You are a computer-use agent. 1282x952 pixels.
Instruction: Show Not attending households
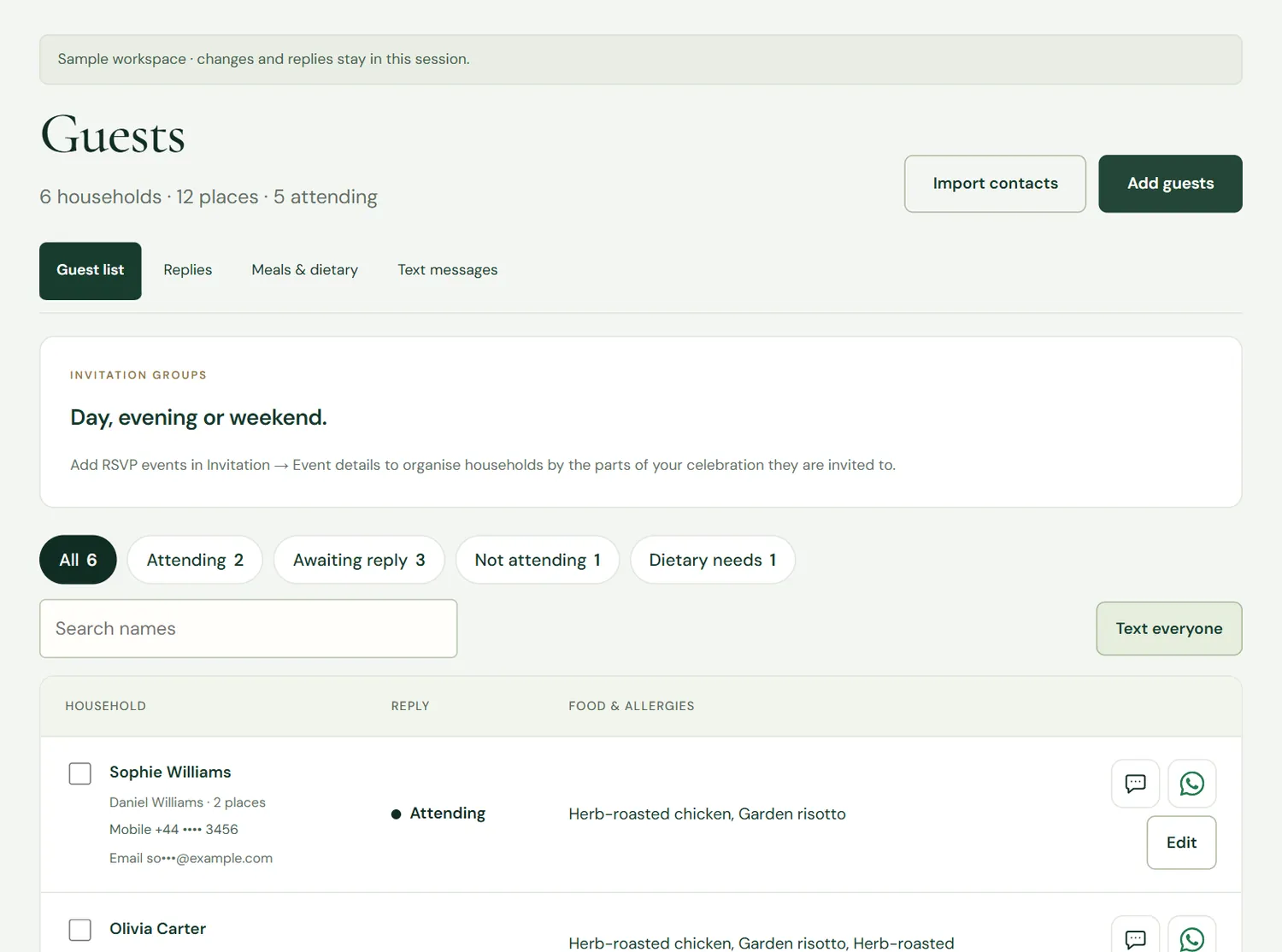(538, 560)
